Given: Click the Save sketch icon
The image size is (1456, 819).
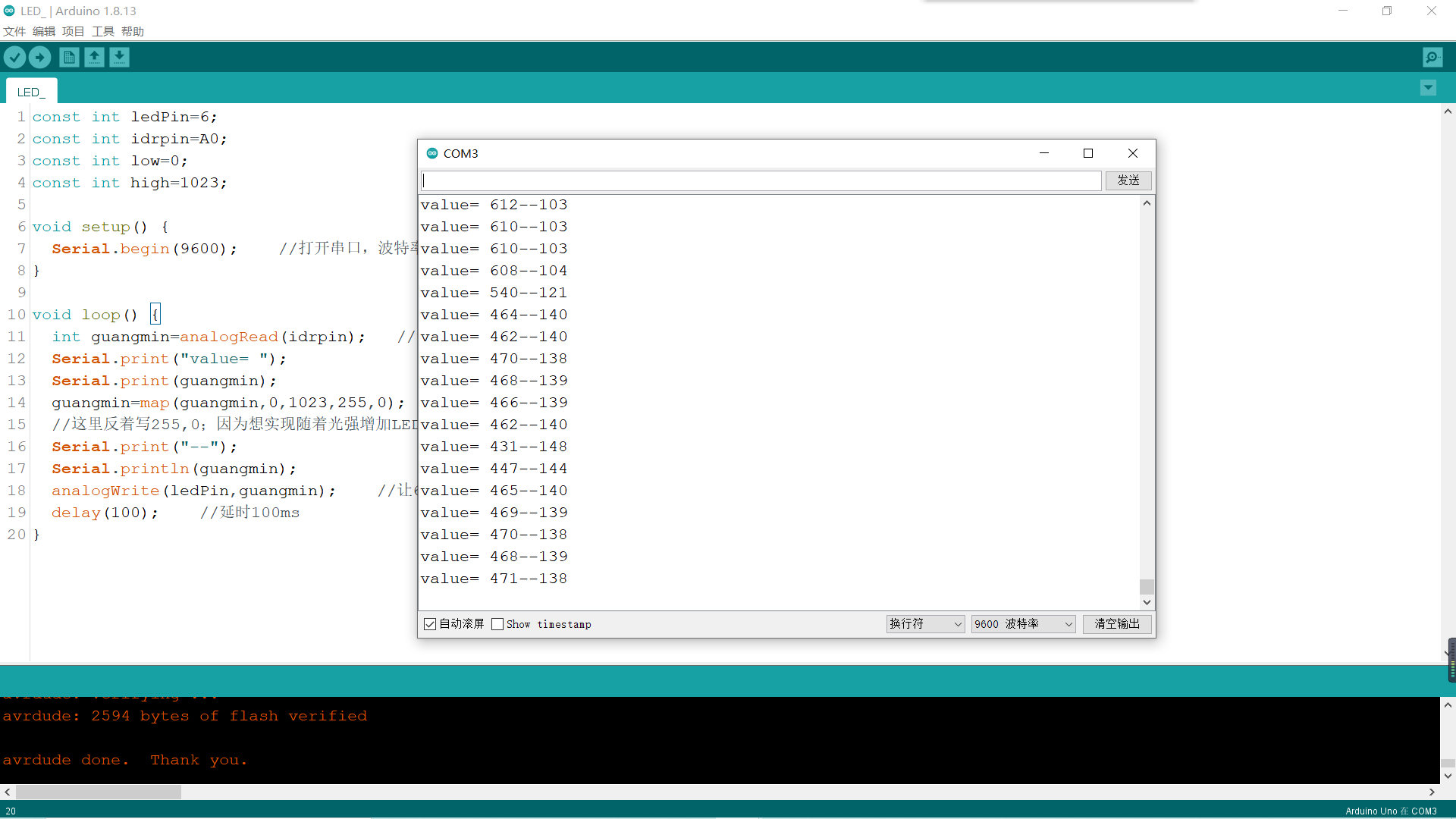Looking at the screenshot, I should [119, 57].
